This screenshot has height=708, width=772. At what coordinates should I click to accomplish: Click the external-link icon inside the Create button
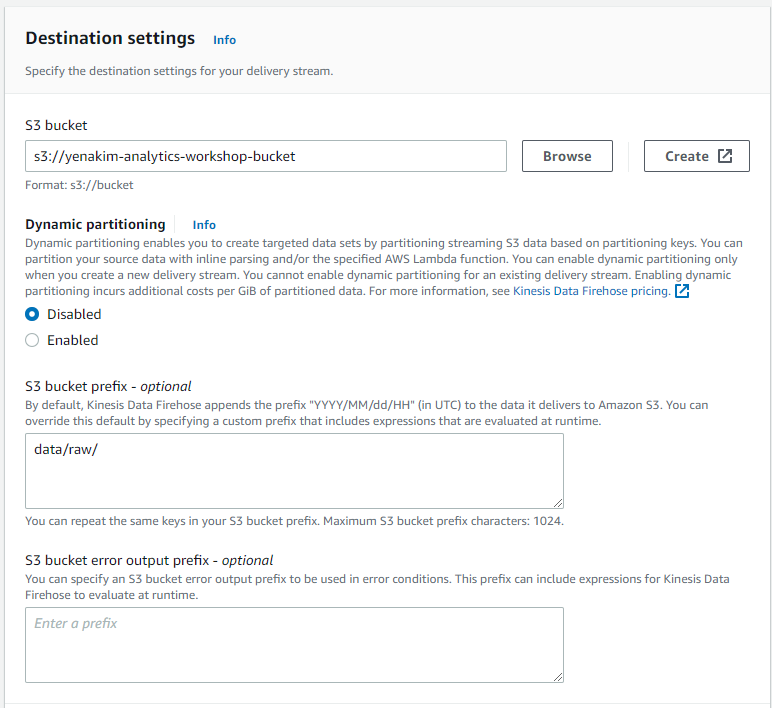[726, 156]
